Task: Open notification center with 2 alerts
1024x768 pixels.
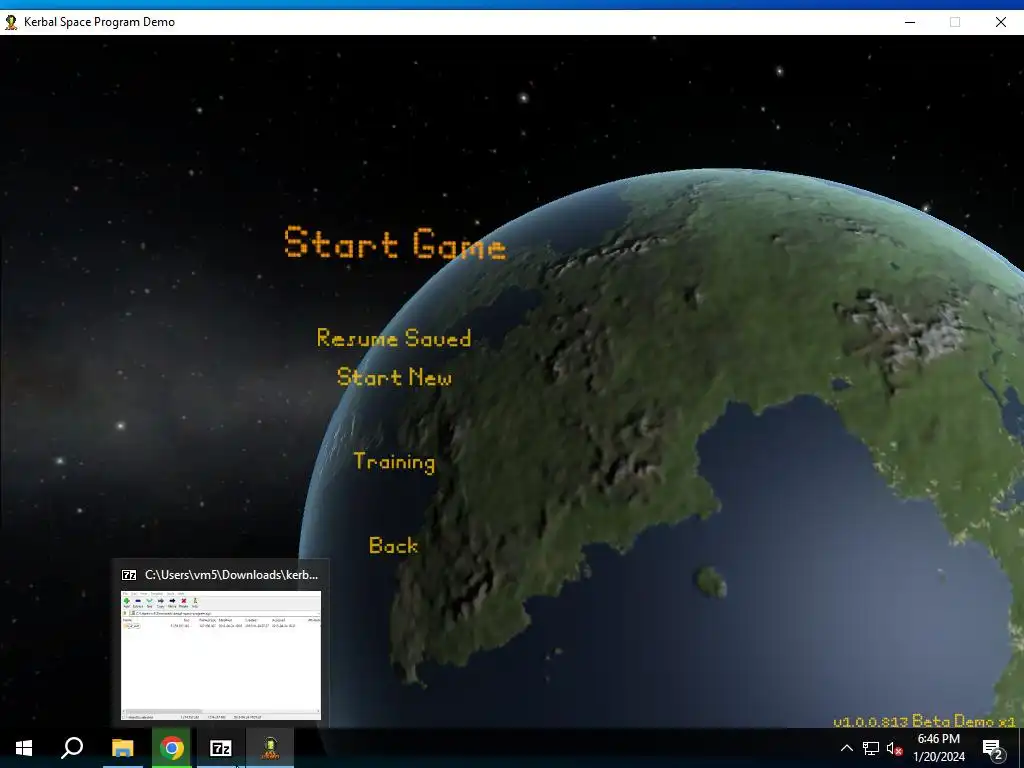Action: coord(993,748)
